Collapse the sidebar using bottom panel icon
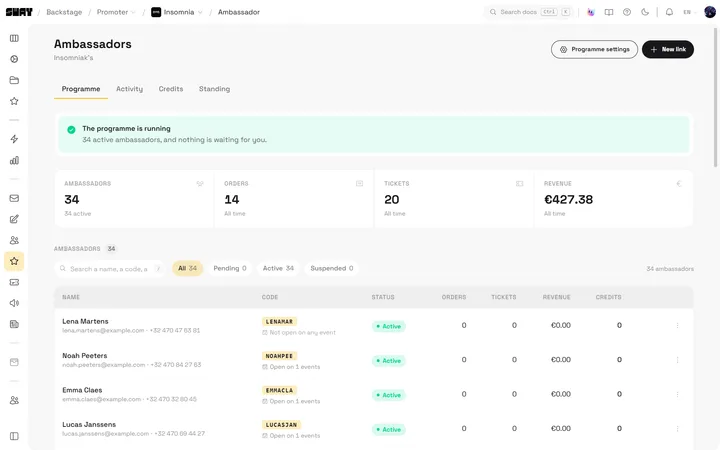 point(14,436)
